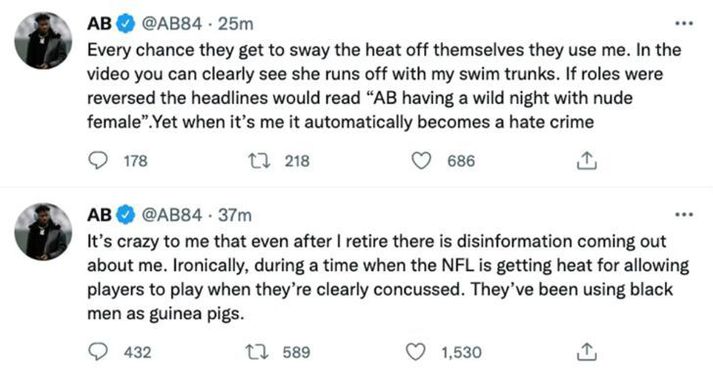The image size is (713, 377).
Task: Open more options on the 25m tweet
Action: tap(684, 24)
